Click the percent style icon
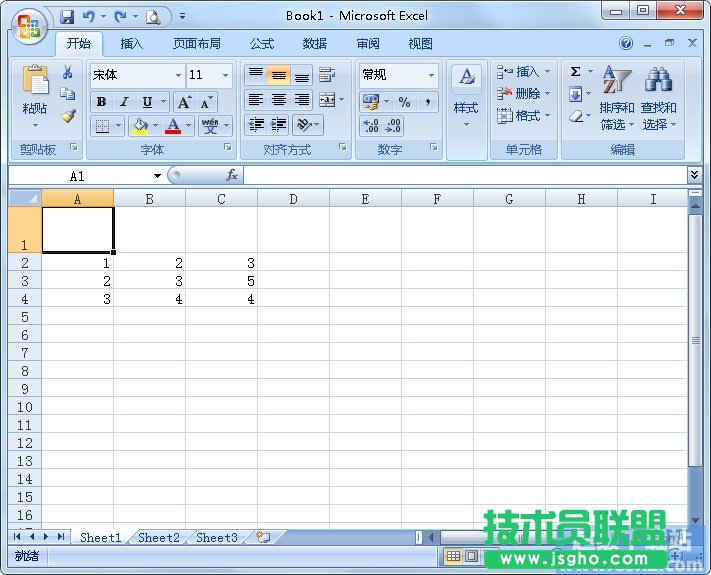Viewport: 711px width, 575px height. click(x=404, y=102)
